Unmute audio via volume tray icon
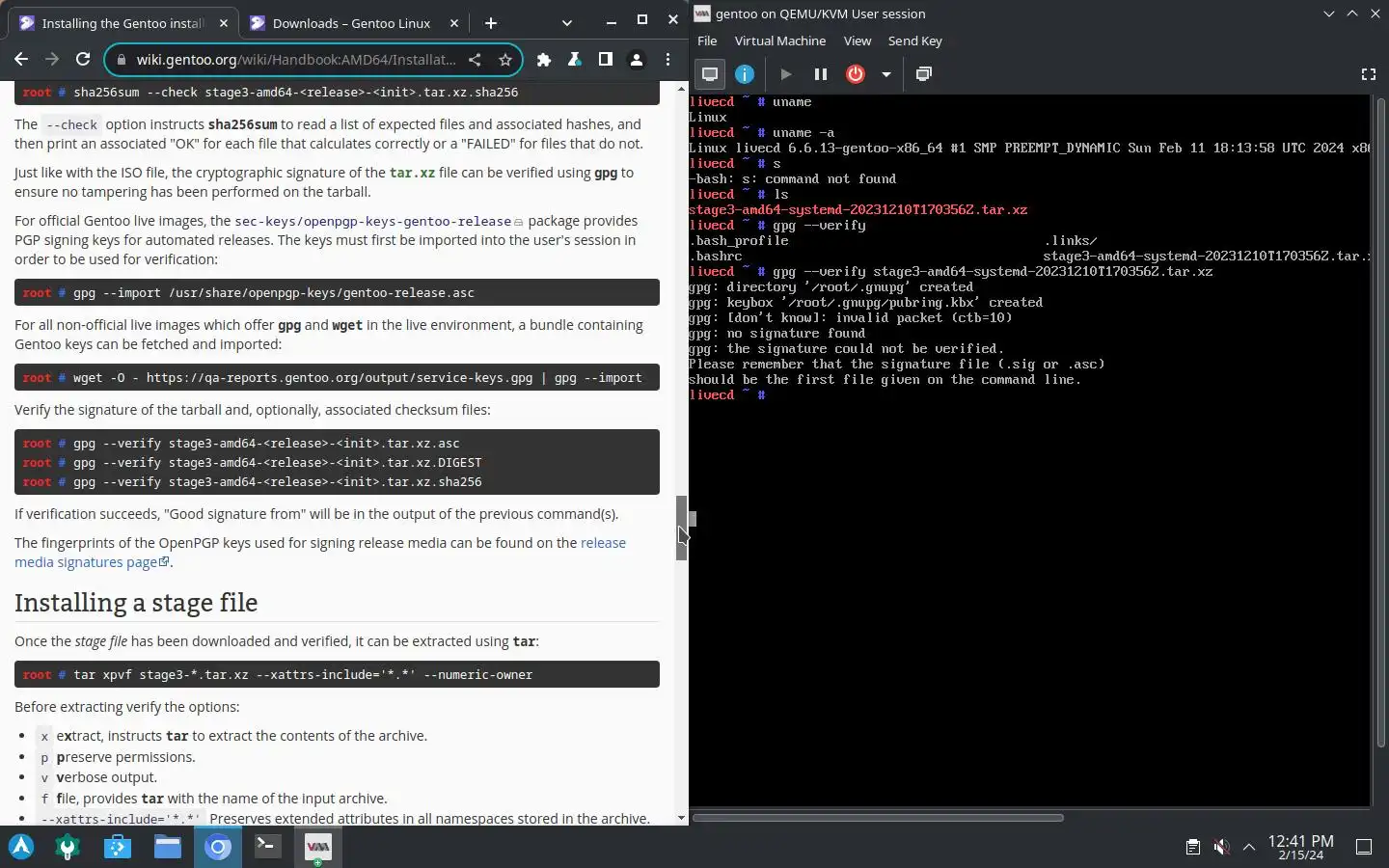Viewport: 1389px width, 868px height. pos(1221,847)
